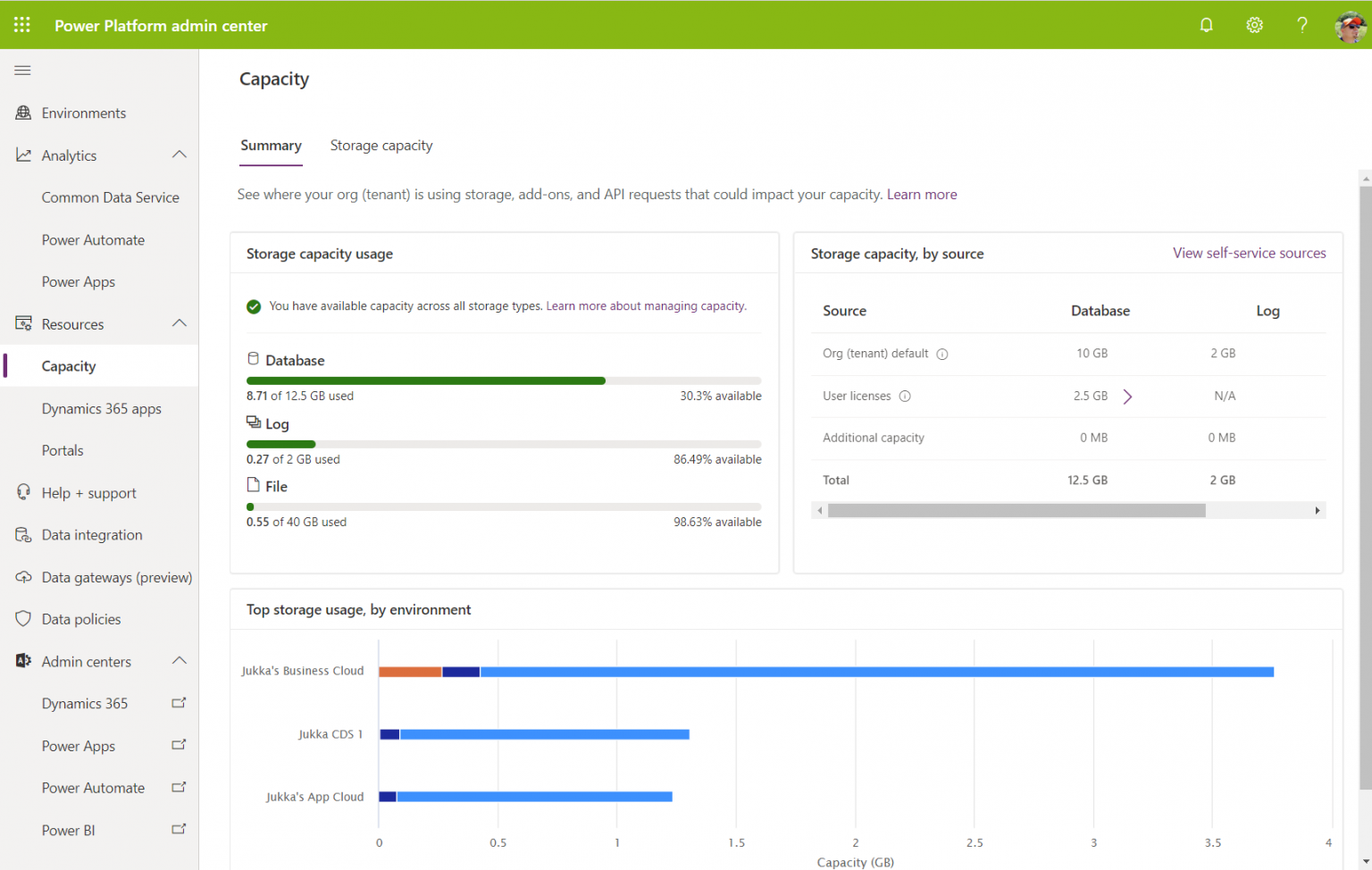This screenshot has height=870, width=1372.
Task: Open the app launcher waffle icon
Action: pos(22,25)
